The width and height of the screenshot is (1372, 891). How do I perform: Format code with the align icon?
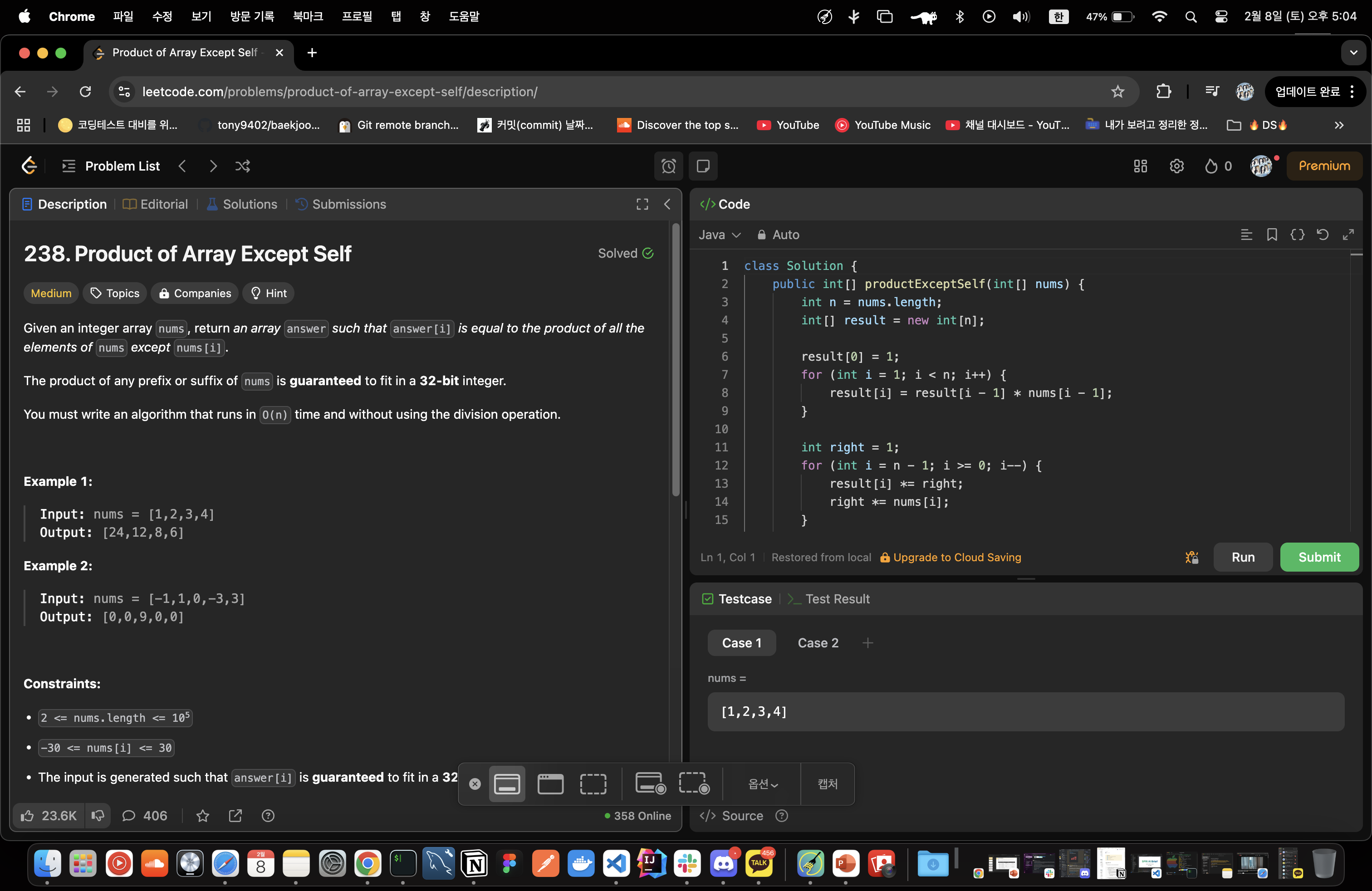point(1246,235)
